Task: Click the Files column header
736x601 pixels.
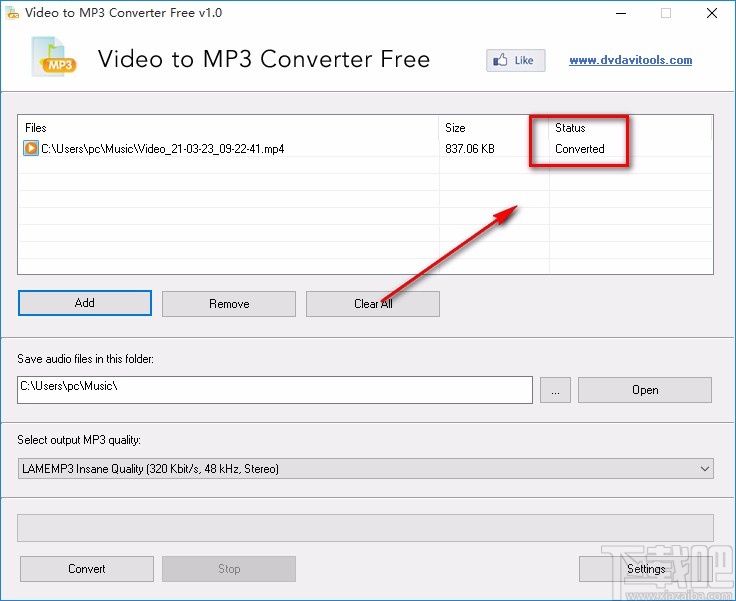Action: click(x=229, y=128)
